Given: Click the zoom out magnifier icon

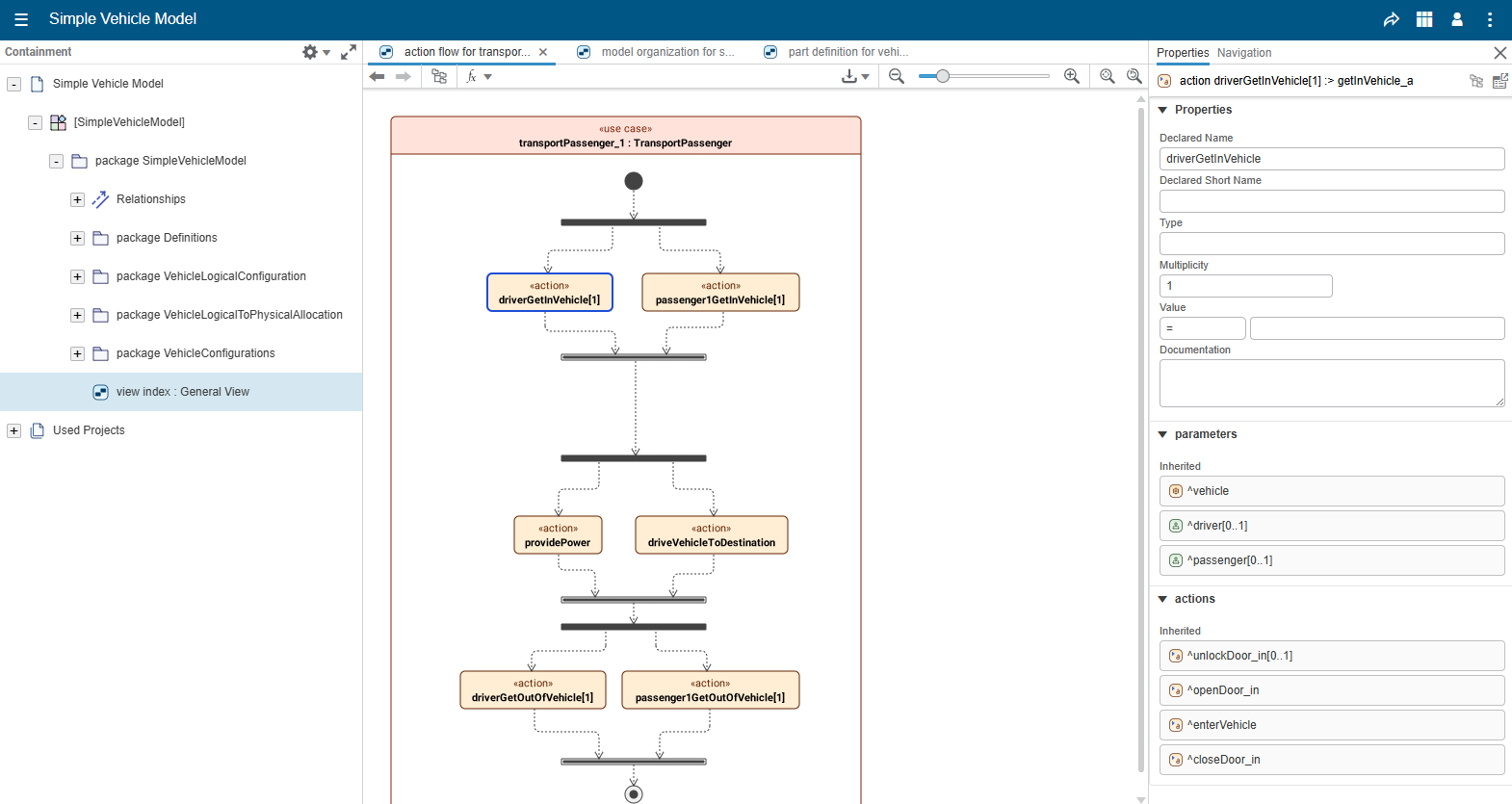Looking at the screenshot, I should 897,76.
